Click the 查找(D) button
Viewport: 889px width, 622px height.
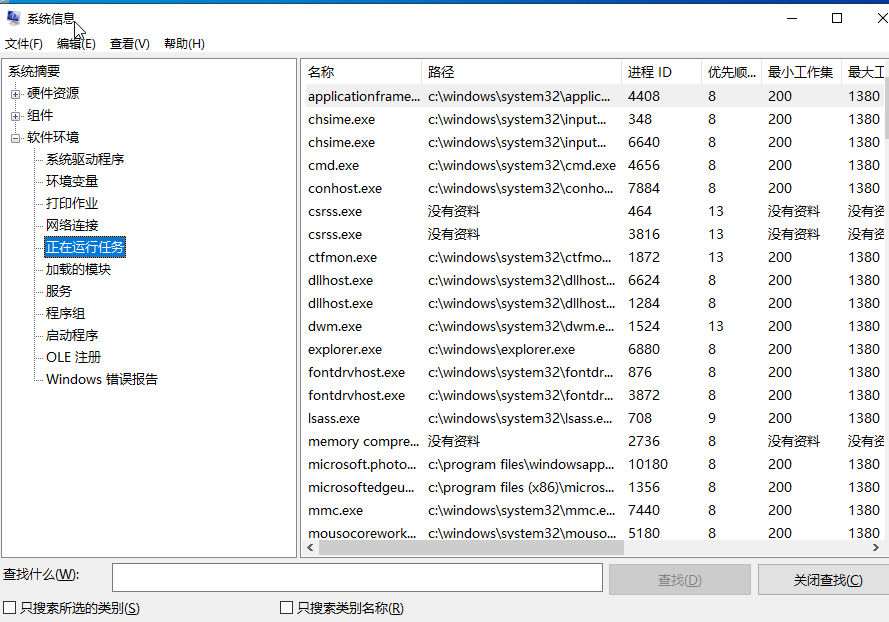[680, 579]
